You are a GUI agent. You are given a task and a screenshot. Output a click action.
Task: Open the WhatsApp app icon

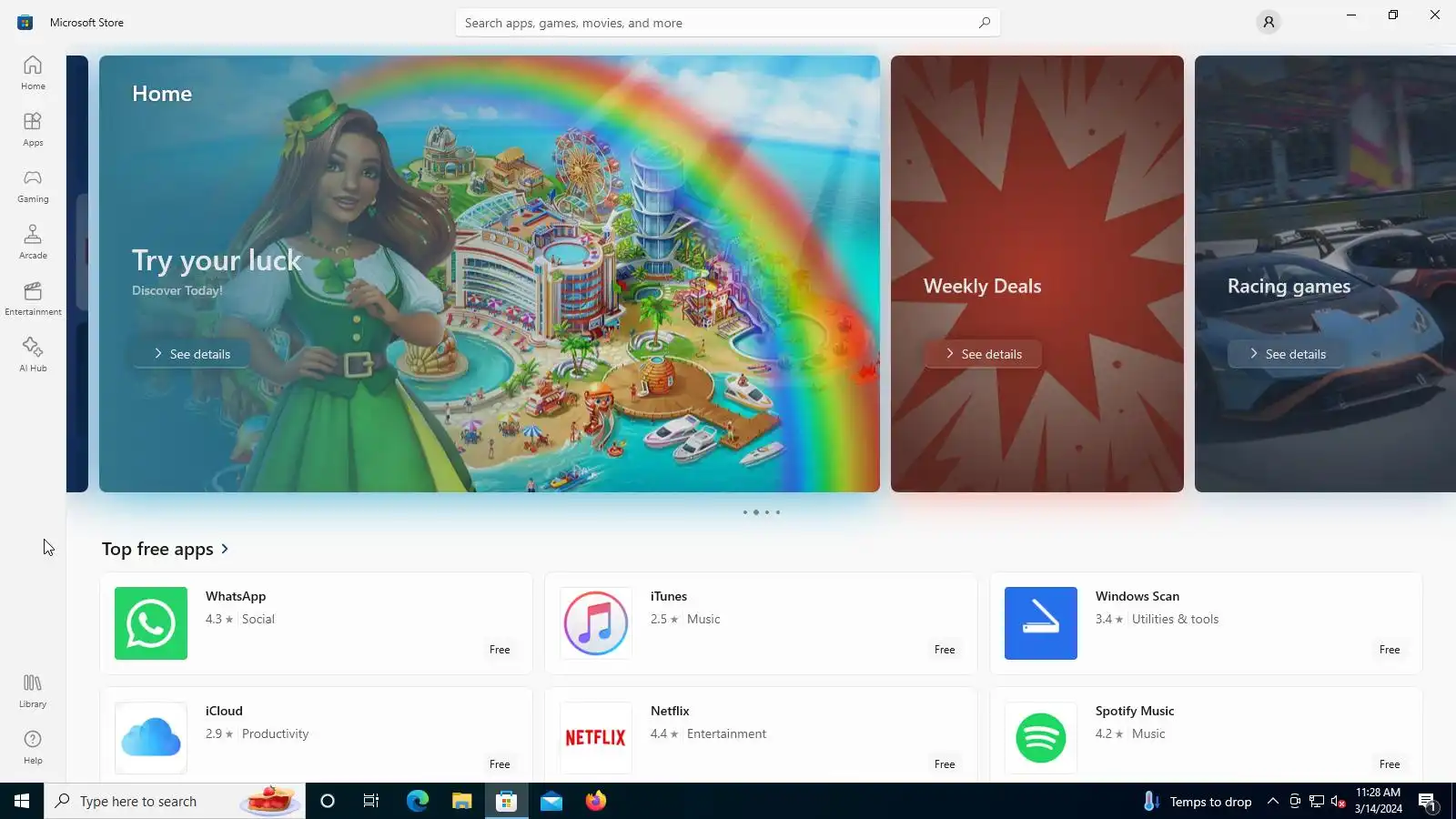(151, 623)
